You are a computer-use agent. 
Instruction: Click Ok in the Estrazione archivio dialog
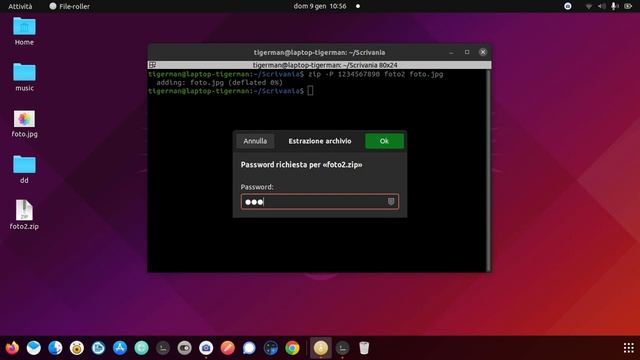pyautogui.click(x=384, y=141)
